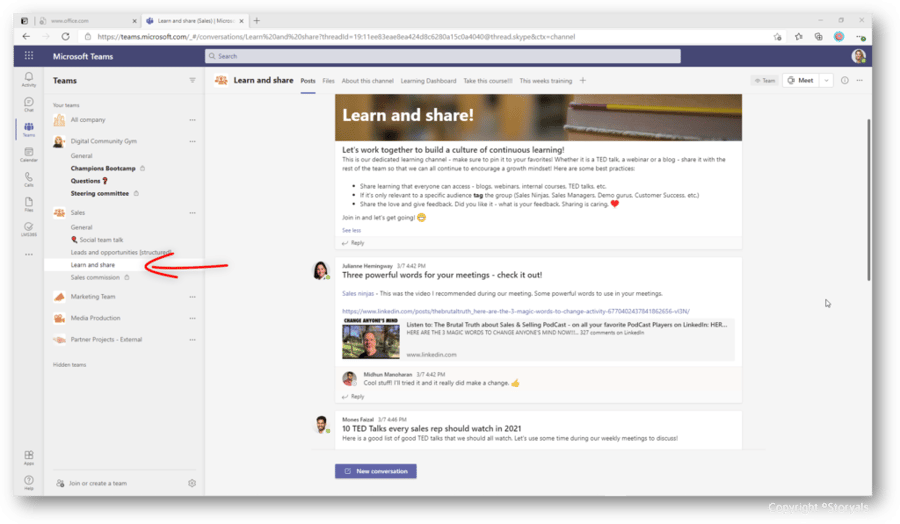The height and width of the screenshot is (524, 900).
Task: Open new browser tab plus button
Action: [x=257, y=21]
